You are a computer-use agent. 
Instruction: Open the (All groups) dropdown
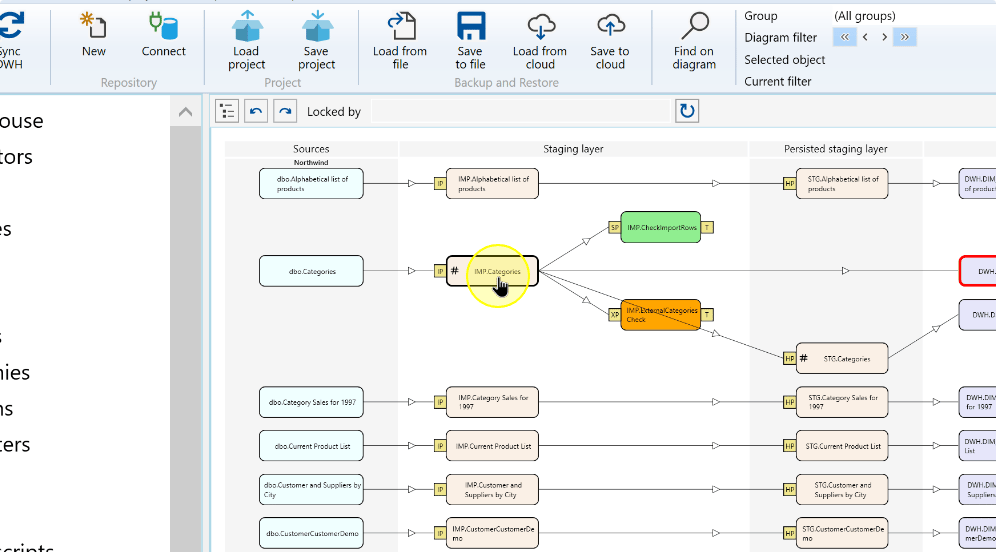[x=913, y=16]
